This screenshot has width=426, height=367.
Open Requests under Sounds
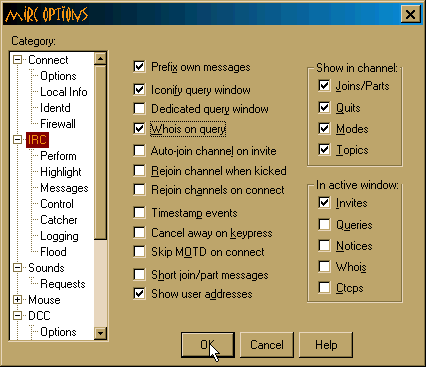tap(63, 284)
